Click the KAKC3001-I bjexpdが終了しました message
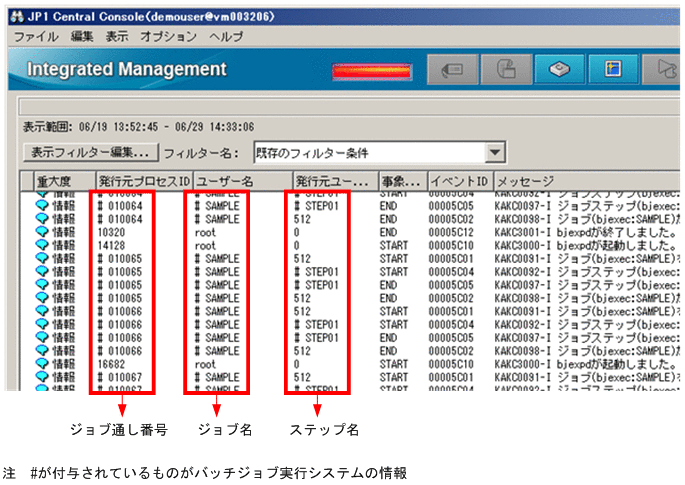Image resolution: width=685 pixels, height=485 pixels. (586, 232)
